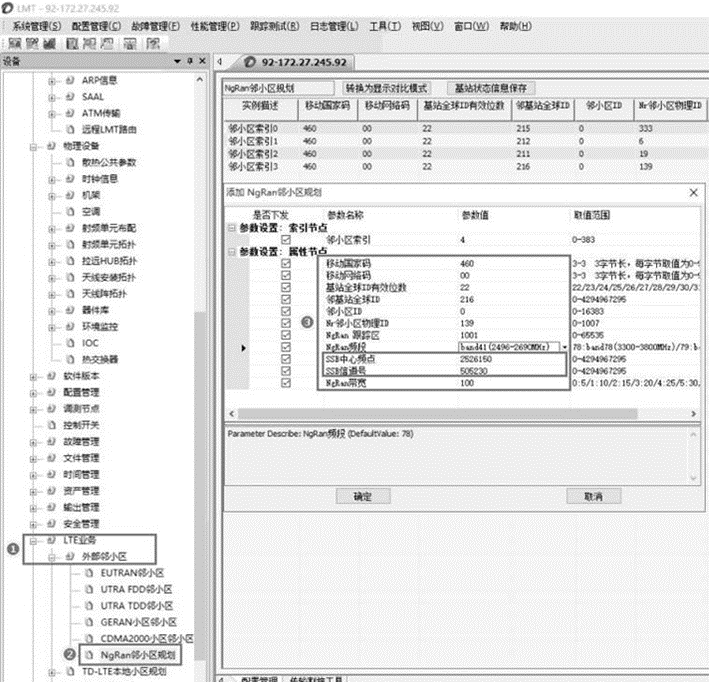709x682 pixels.
Task: Select the UTRA TDD邻小区 tree item
Action: (137, 606)
